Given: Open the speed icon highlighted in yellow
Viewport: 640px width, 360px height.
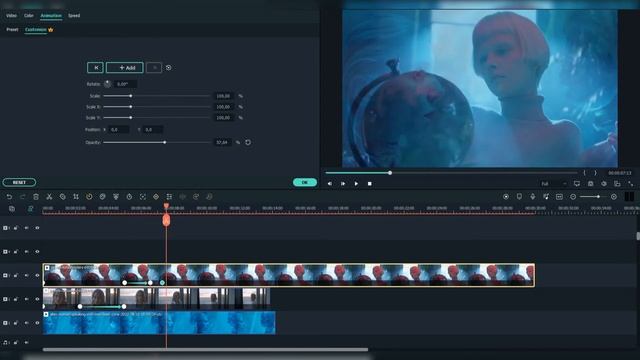Looking at the screenshot, I should coord(89,197).
